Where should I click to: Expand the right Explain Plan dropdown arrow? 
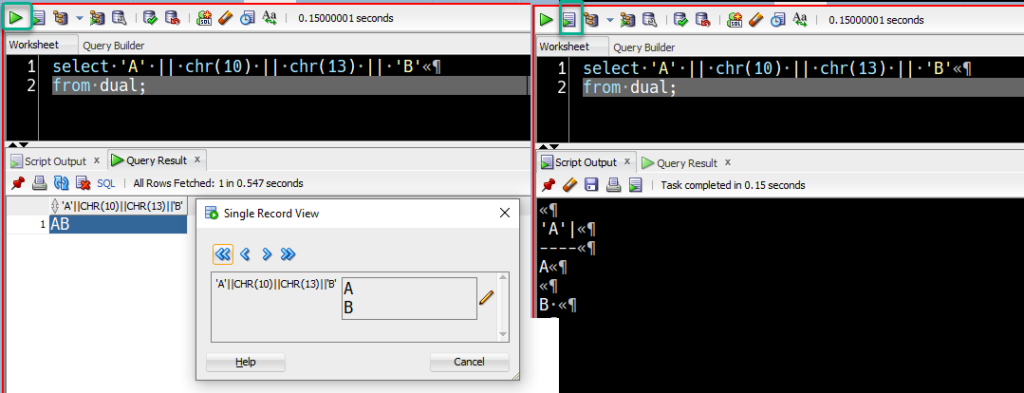(610, 20)
